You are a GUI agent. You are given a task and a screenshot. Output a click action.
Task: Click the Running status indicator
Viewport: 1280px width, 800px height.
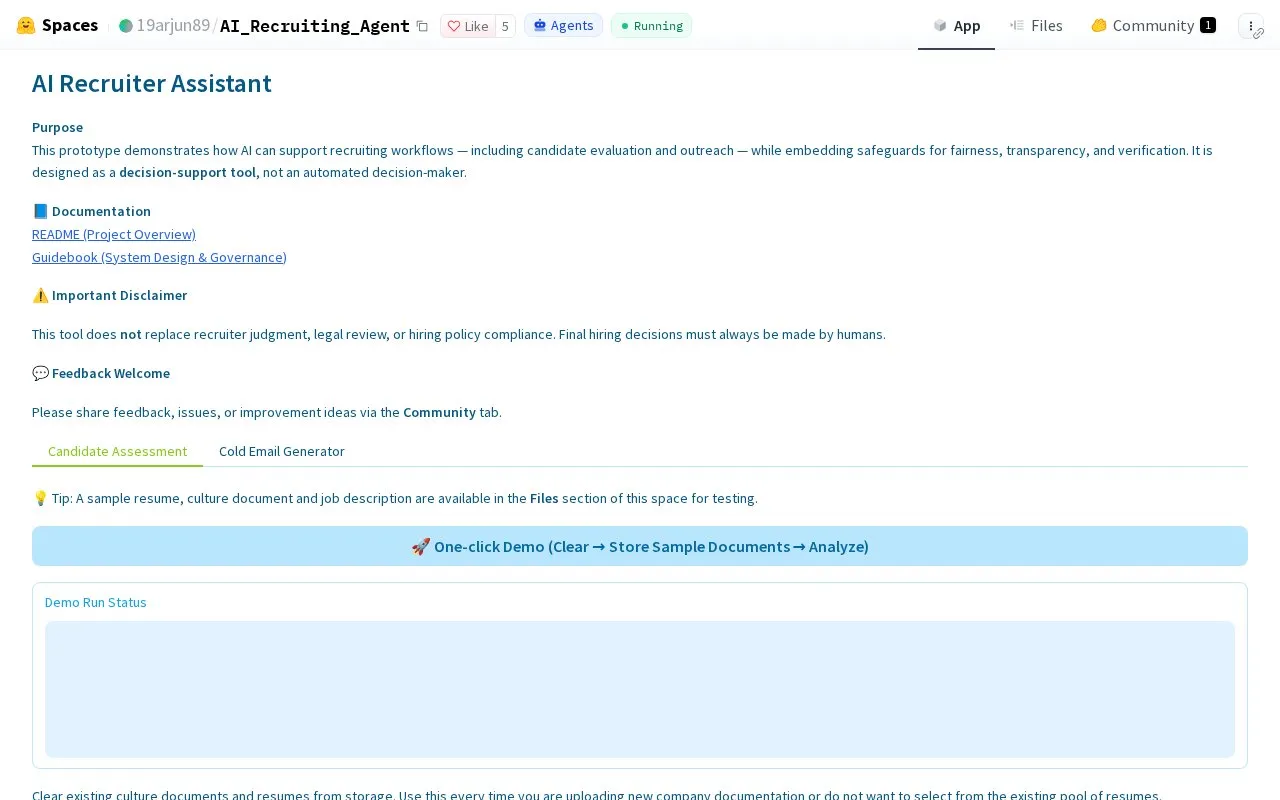point(651,26)
